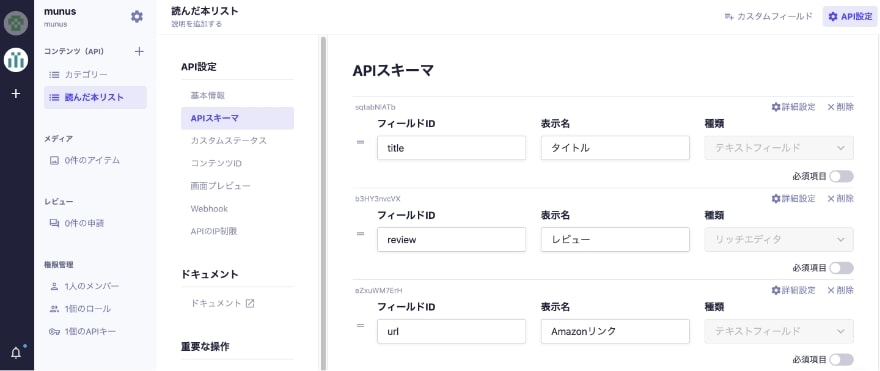
Task: Open the 種類 dropdown showing テキストフィールド for title
Action: pos(779,148)
